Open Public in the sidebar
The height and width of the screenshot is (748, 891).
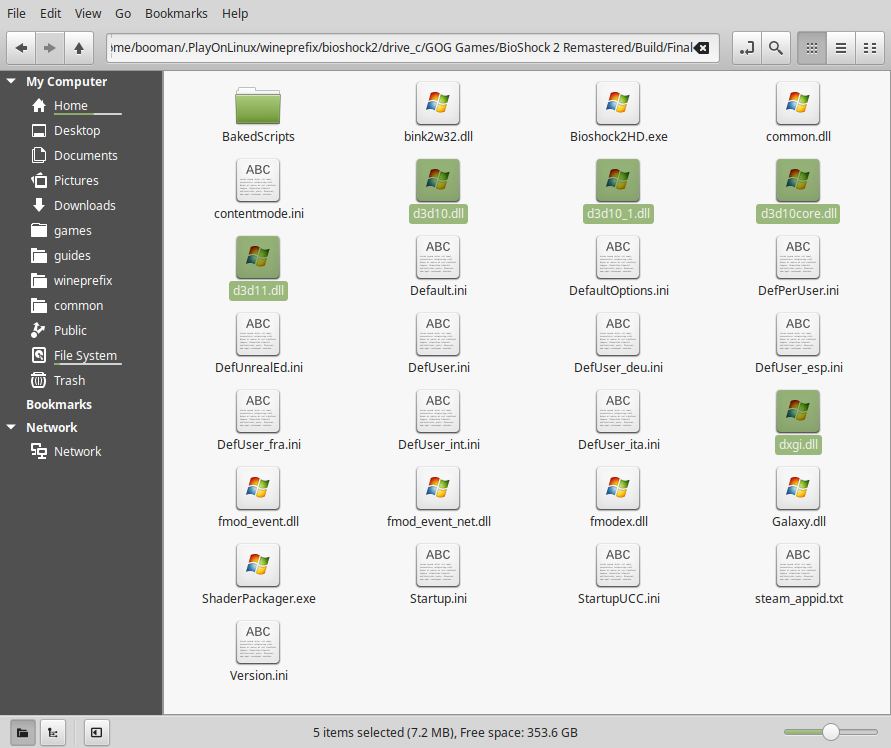click(x=70, y=331)
